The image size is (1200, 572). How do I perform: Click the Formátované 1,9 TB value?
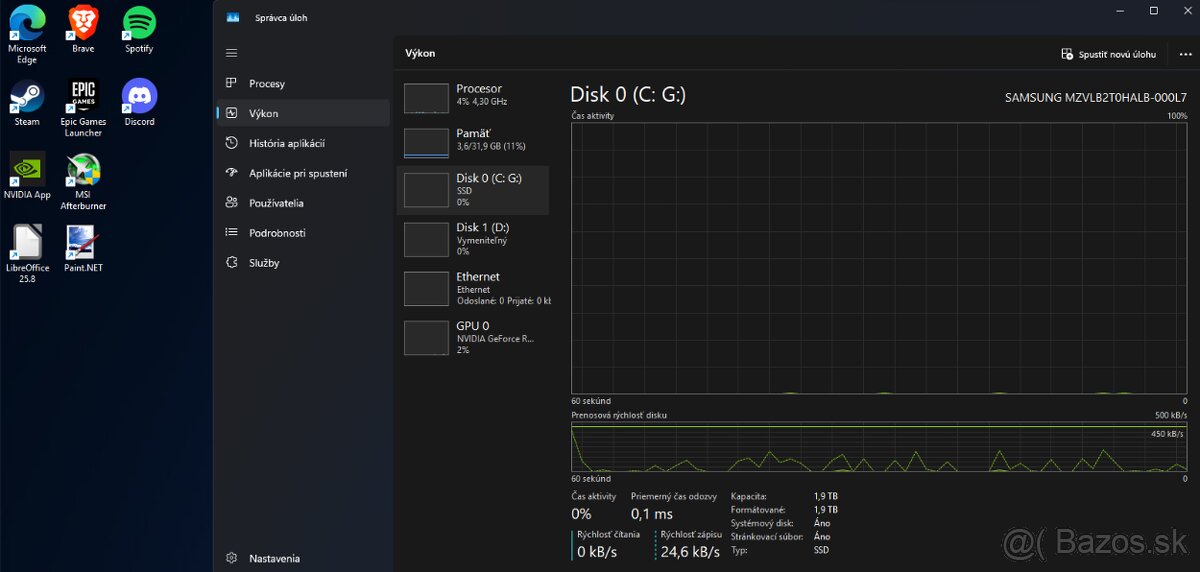pyautogui.click(x=826, y=509)
